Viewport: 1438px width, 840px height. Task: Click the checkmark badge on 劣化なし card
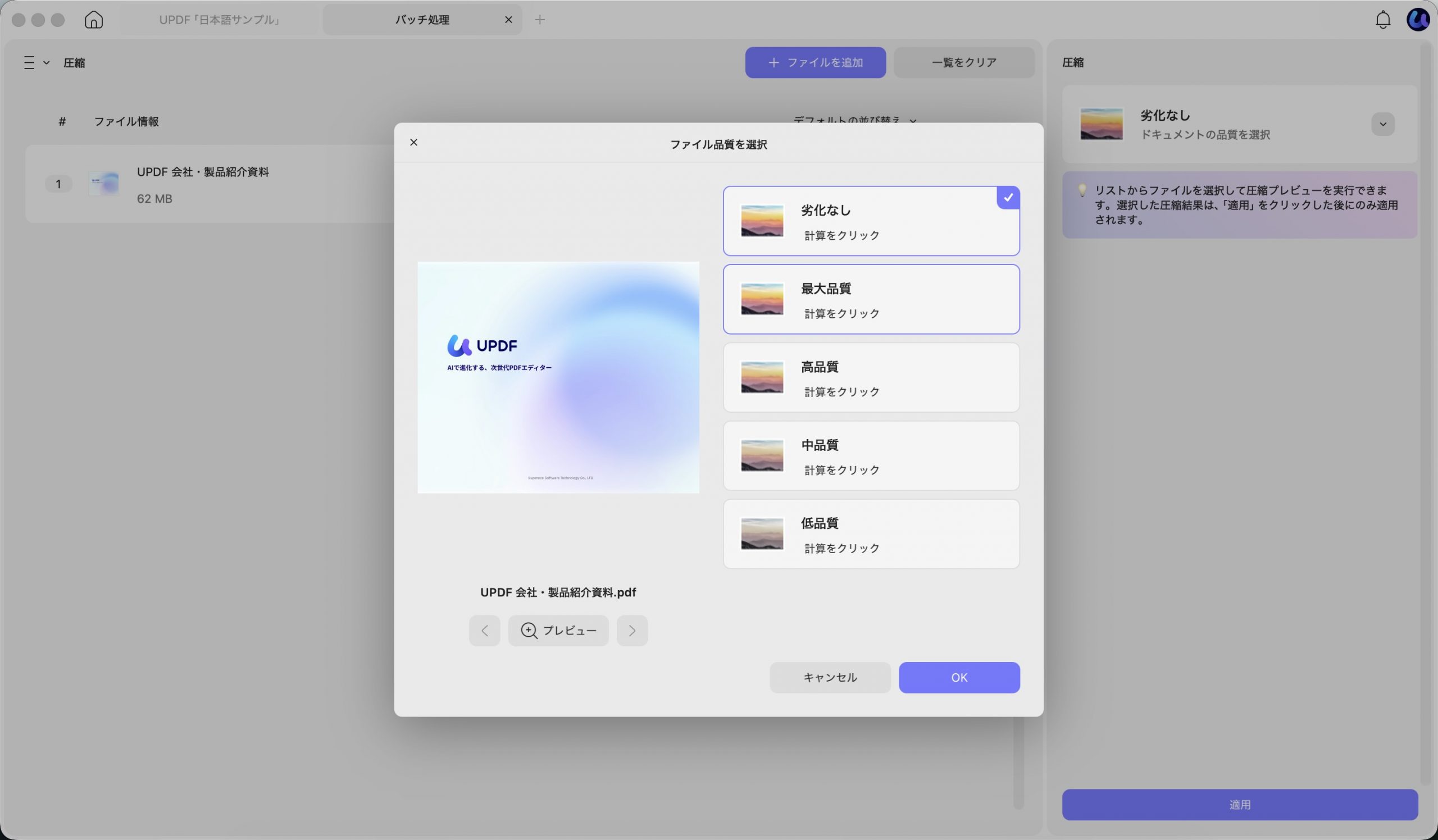[1008, 197]
